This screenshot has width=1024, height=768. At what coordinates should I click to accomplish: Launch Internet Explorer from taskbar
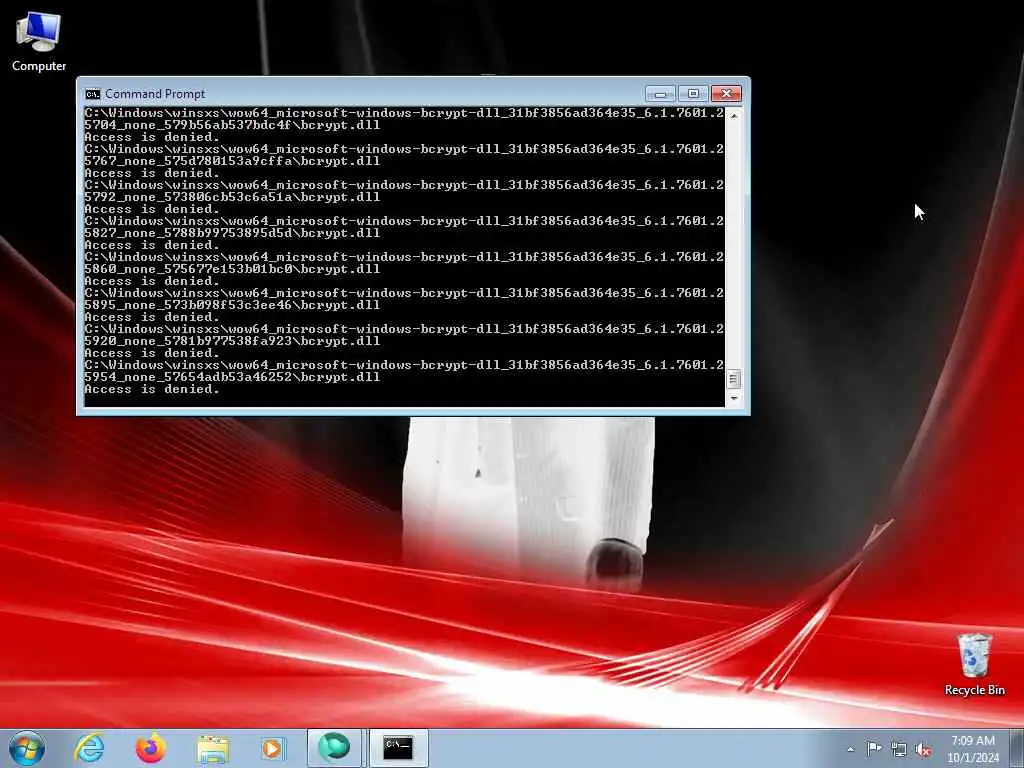pos(89,748)
